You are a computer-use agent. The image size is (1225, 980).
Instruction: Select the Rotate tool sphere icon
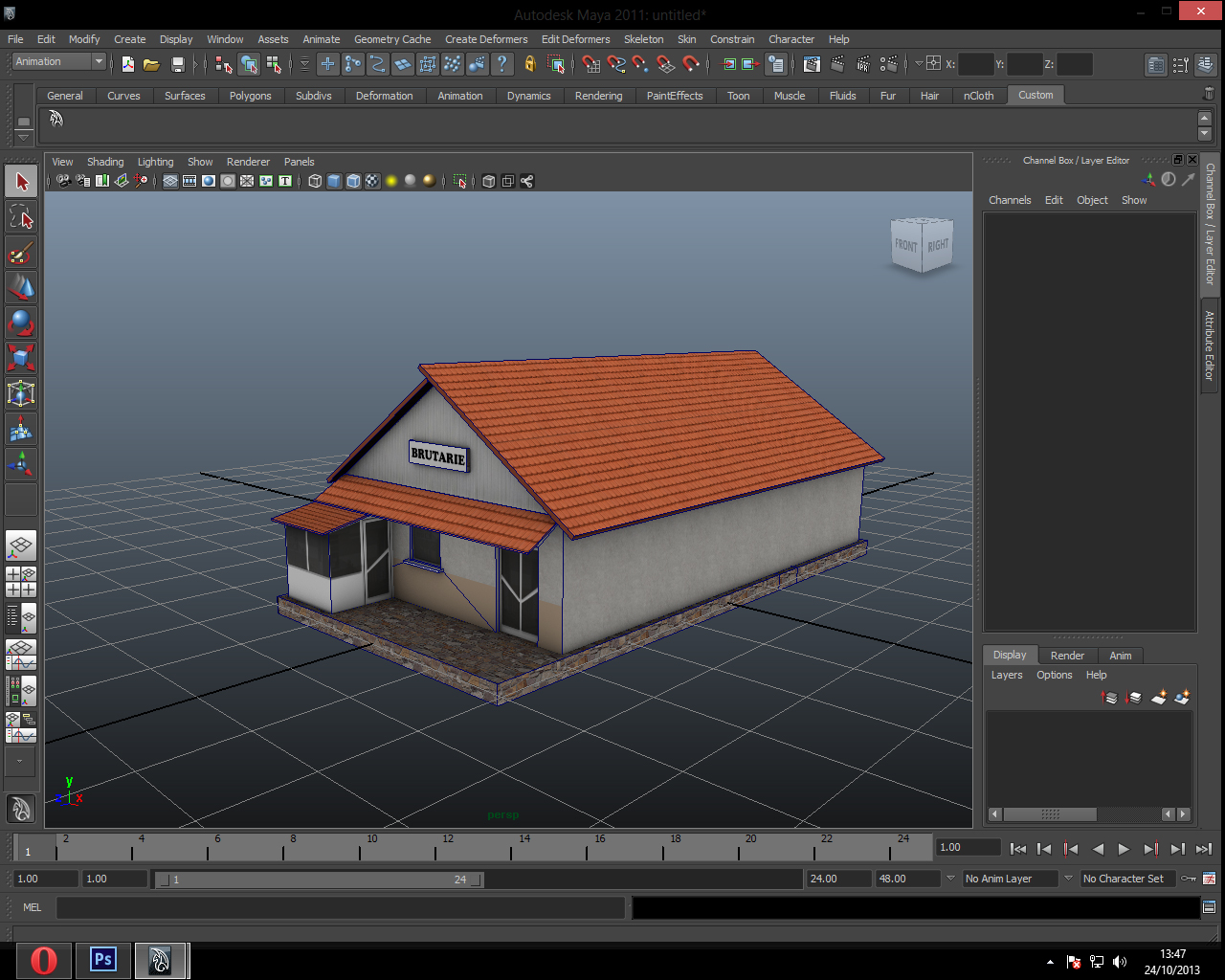(21, 323)
